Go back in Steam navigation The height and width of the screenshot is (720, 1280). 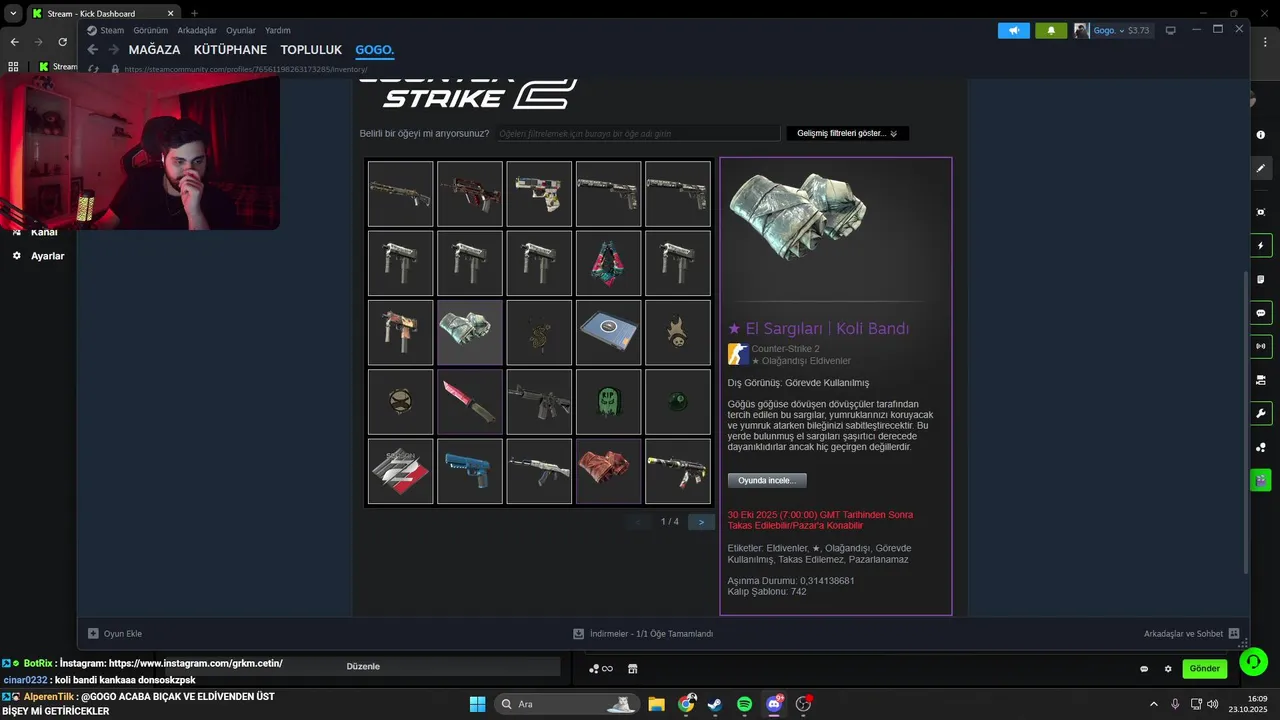(93, 50)
